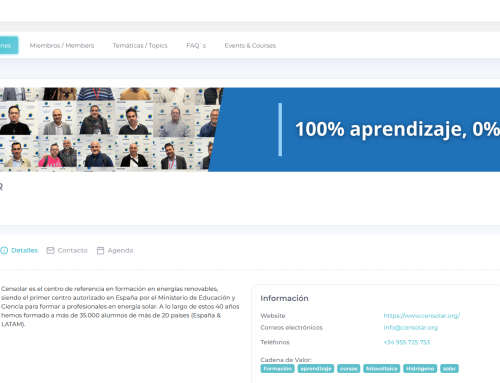Select the aprendizaje tag
Image resolution: width=500 pixels, height=383 pixels.
pos(316,369)
